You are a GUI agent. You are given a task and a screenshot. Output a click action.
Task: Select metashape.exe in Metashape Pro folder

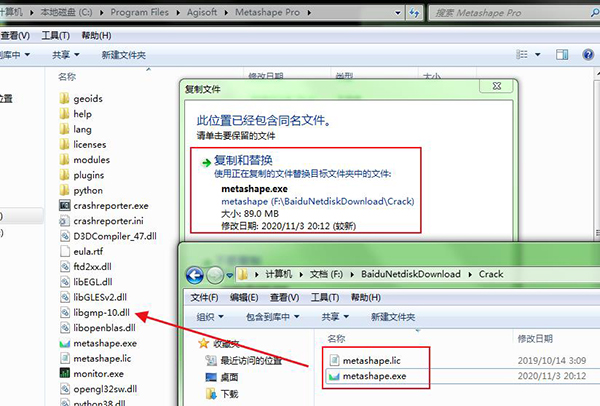98,343
